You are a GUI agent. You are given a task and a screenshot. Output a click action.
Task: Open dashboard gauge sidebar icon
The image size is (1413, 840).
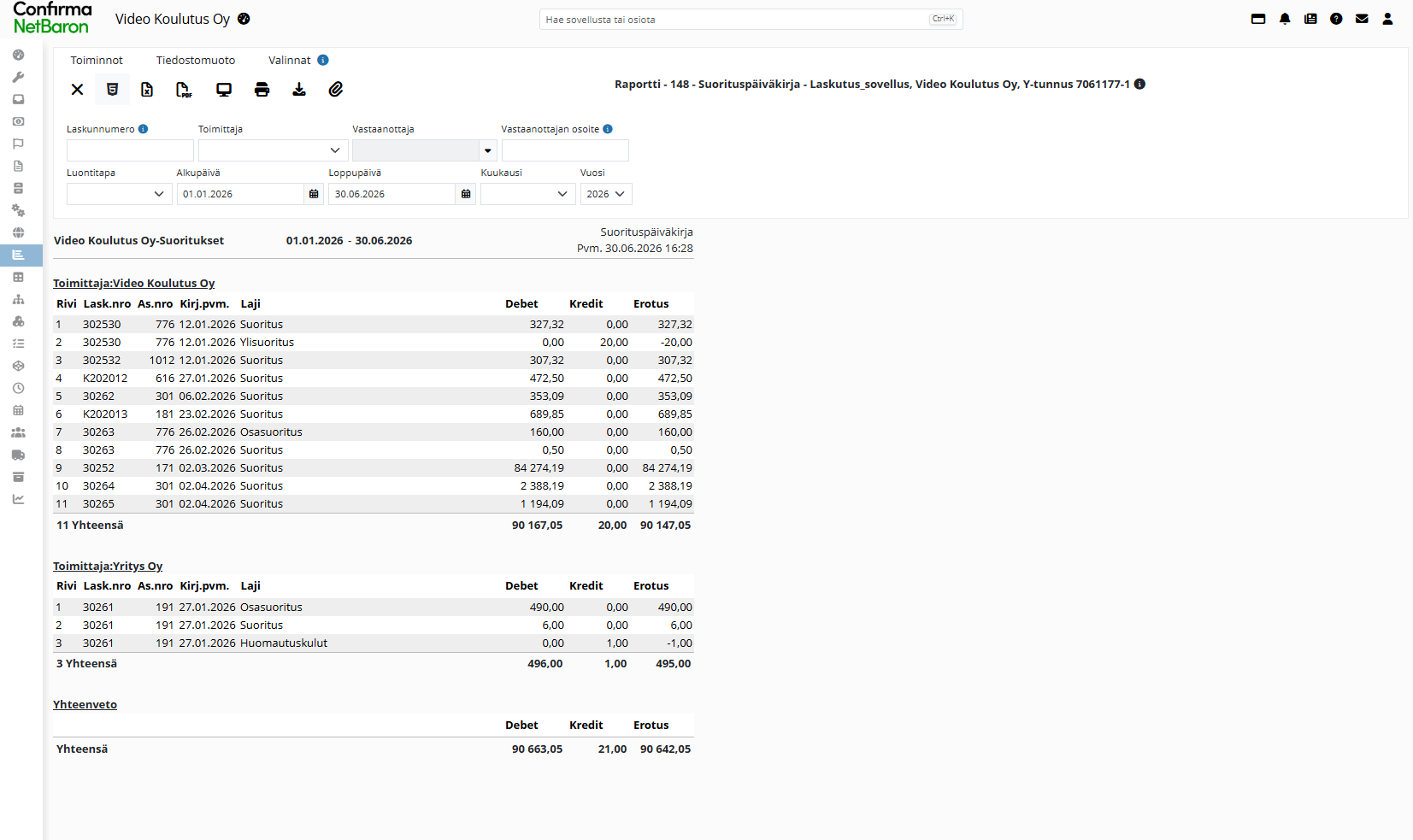pos(18,55)
